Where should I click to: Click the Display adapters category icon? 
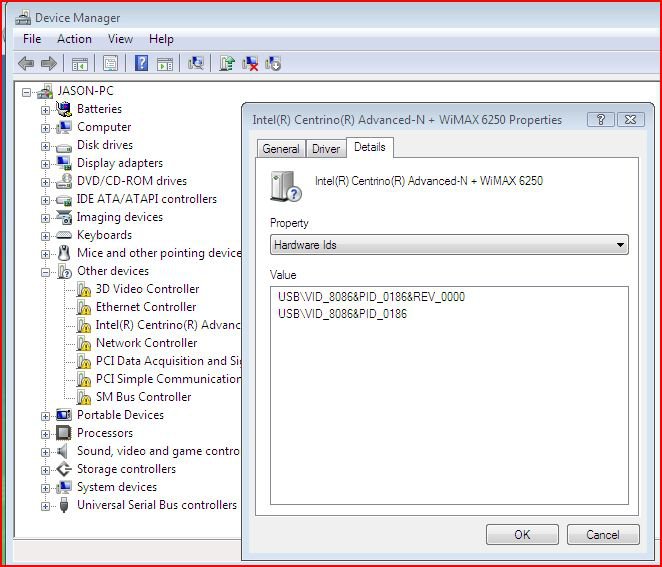click(64, 163)
